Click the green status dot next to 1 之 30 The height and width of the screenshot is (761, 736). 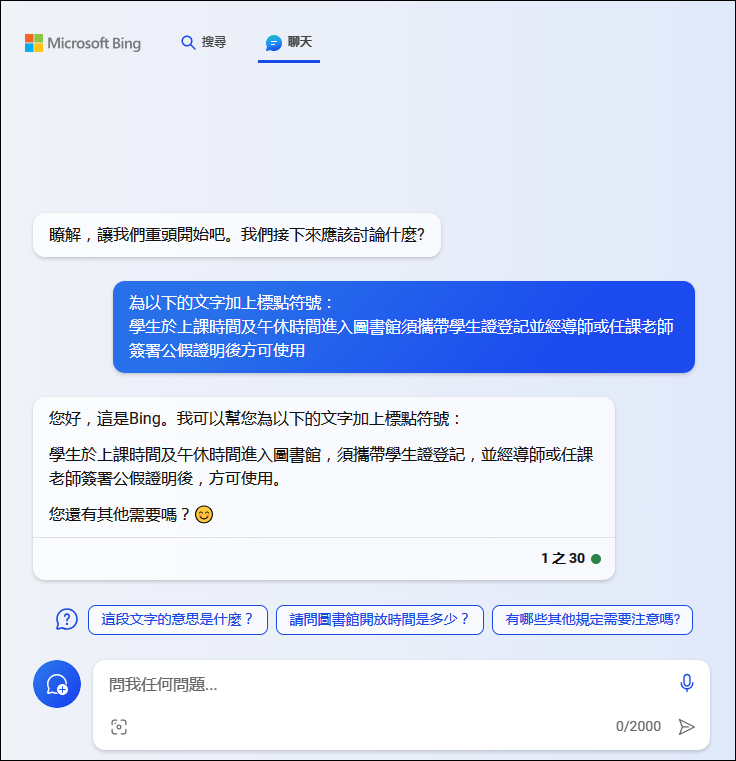tap(596, 559)
